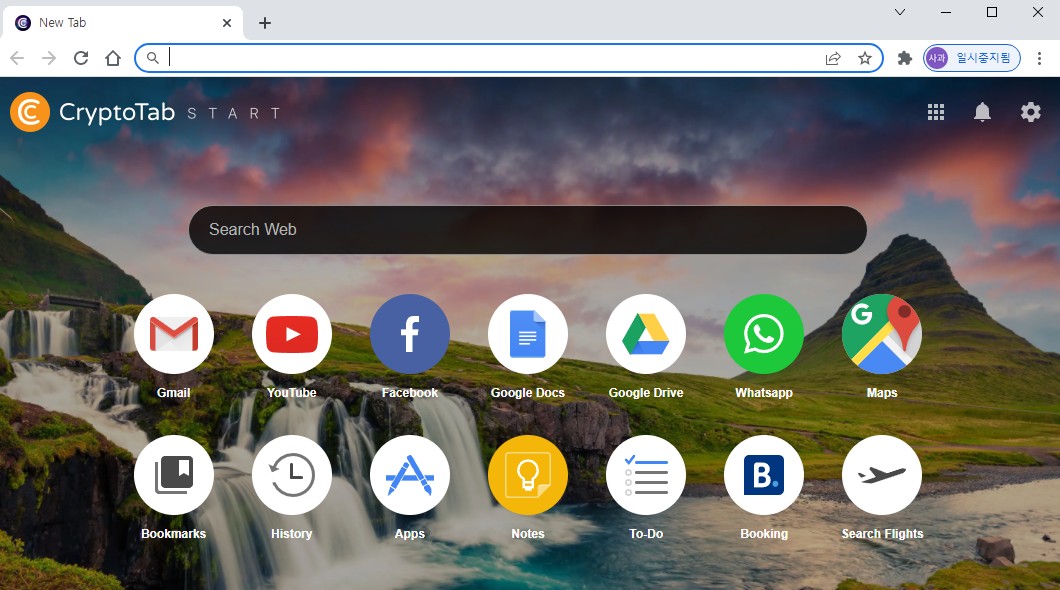The image size is (1060, 590).
Task: Select the New Tab tab
Action: point(122,23)
